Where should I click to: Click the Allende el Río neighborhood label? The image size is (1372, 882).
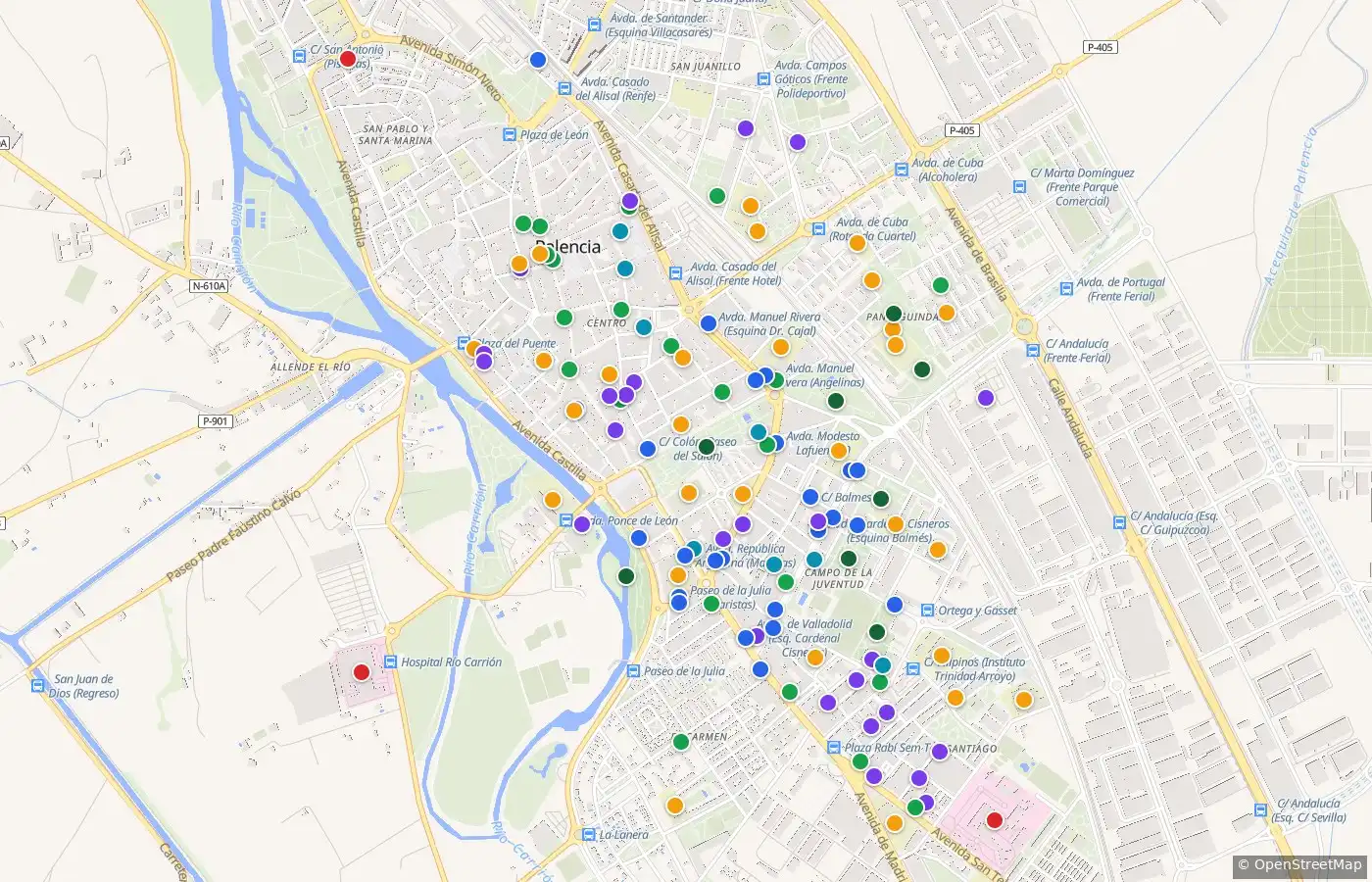[x=311, y=367]
